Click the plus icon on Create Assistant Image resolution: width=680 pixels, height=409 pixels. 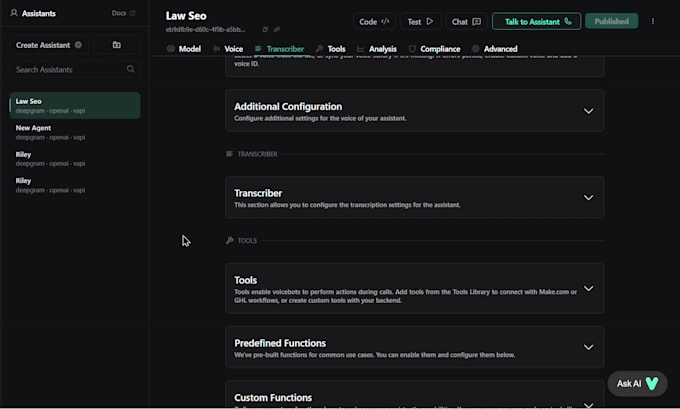click(78, 45)
